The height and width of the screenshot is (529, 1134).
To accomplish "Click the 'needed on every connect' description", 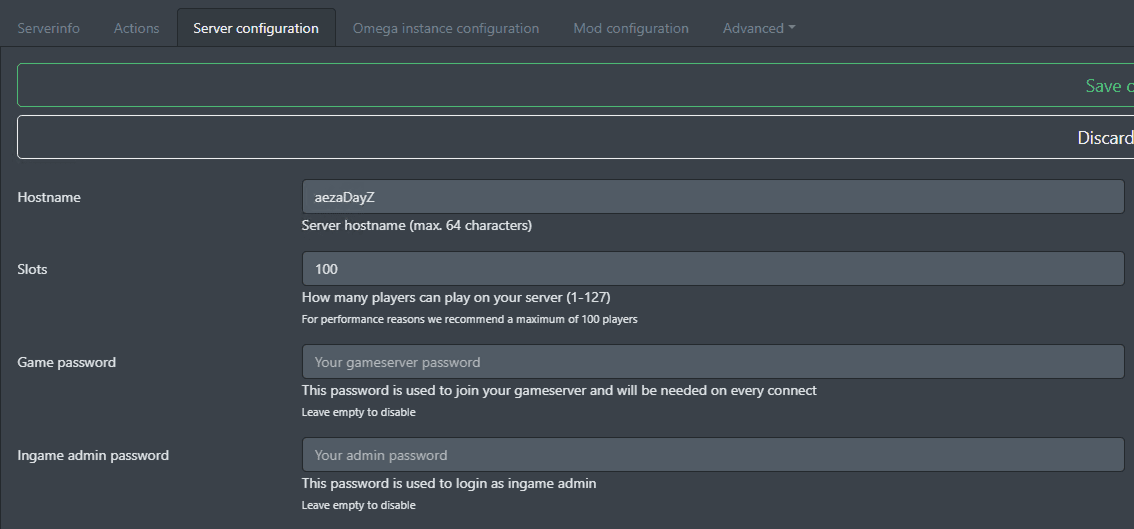I will pos(559,390).
